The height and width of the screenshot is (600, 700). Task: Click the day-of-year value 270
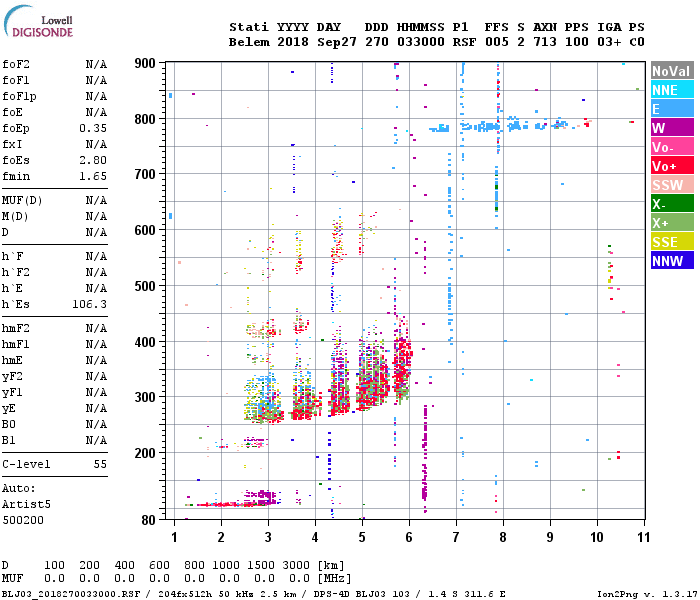tap(377, 42)
